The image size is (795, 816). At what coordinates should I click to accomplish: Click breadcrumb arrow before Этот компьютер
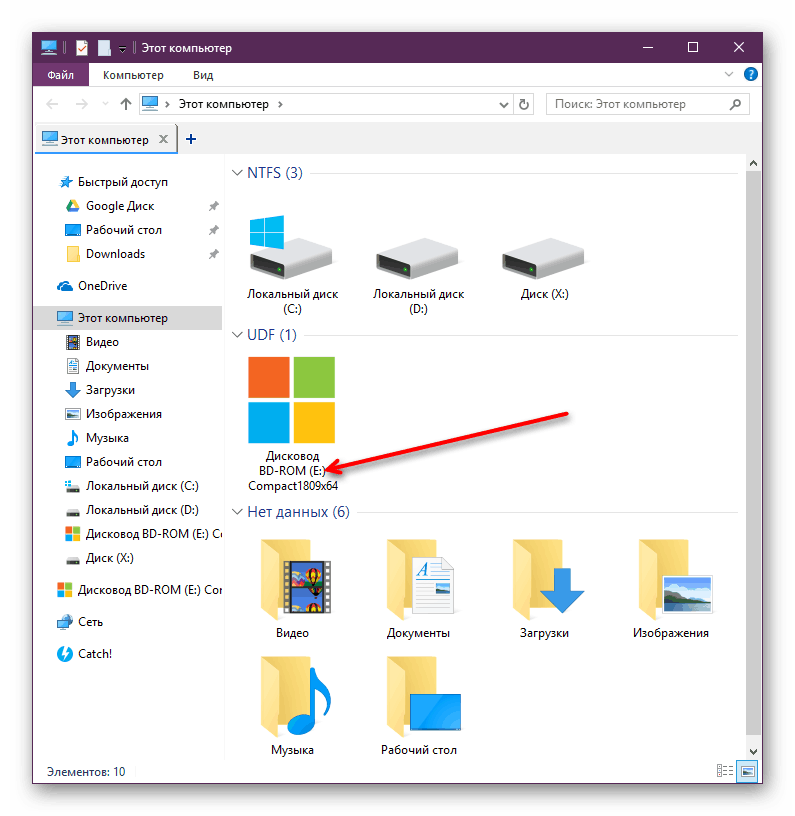point(167,104)
